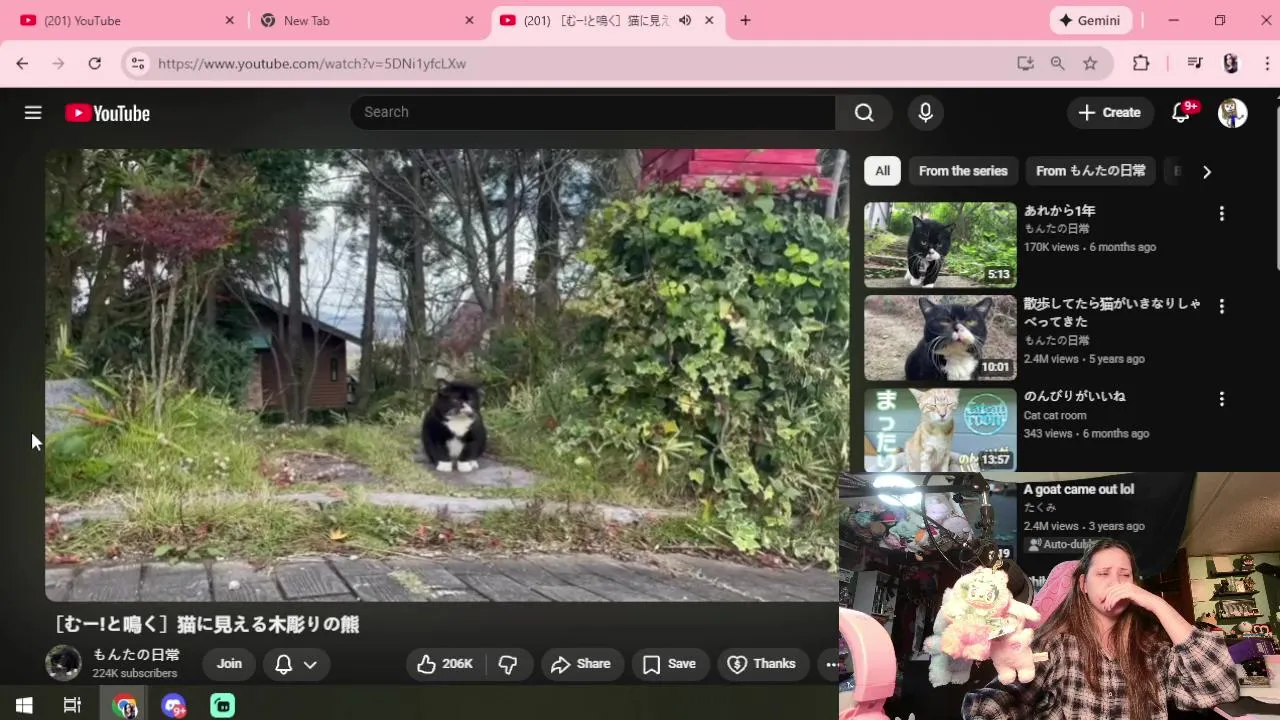
Task: Open もんたの日常 channel name link
Action: tap(137, 655)
